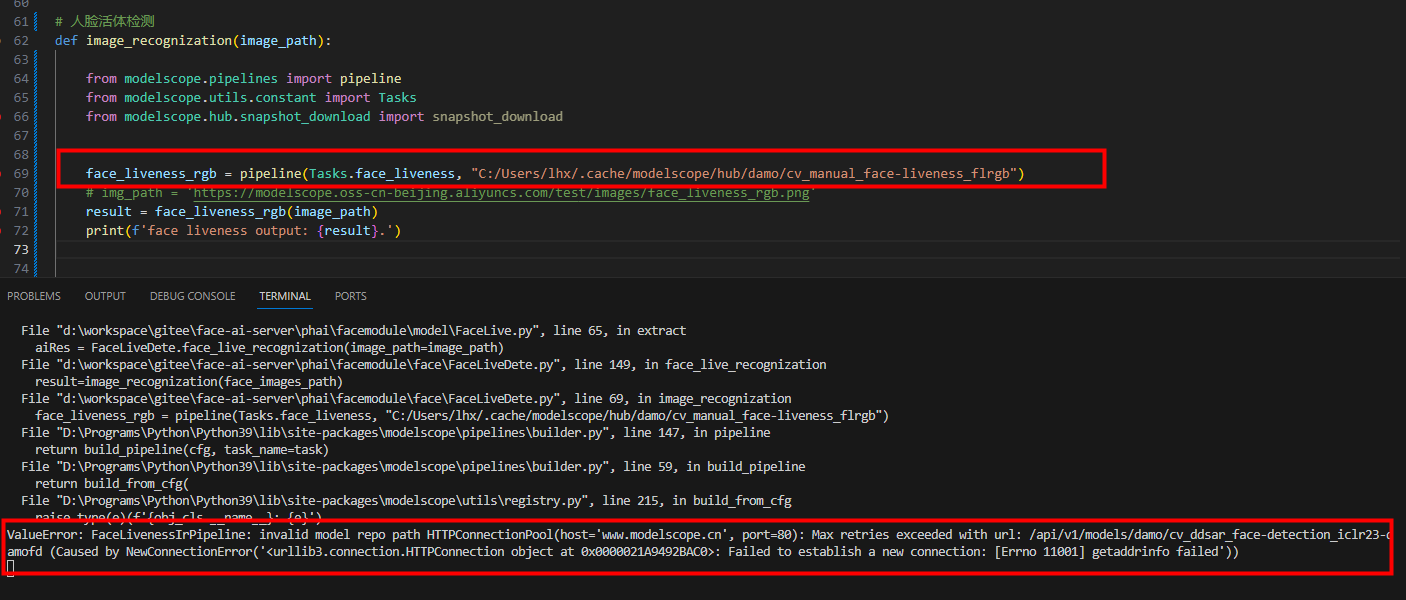1406x600 pixels.
Task: Click modelscope.pipelines module on line 64
Action: click(201, 78)
